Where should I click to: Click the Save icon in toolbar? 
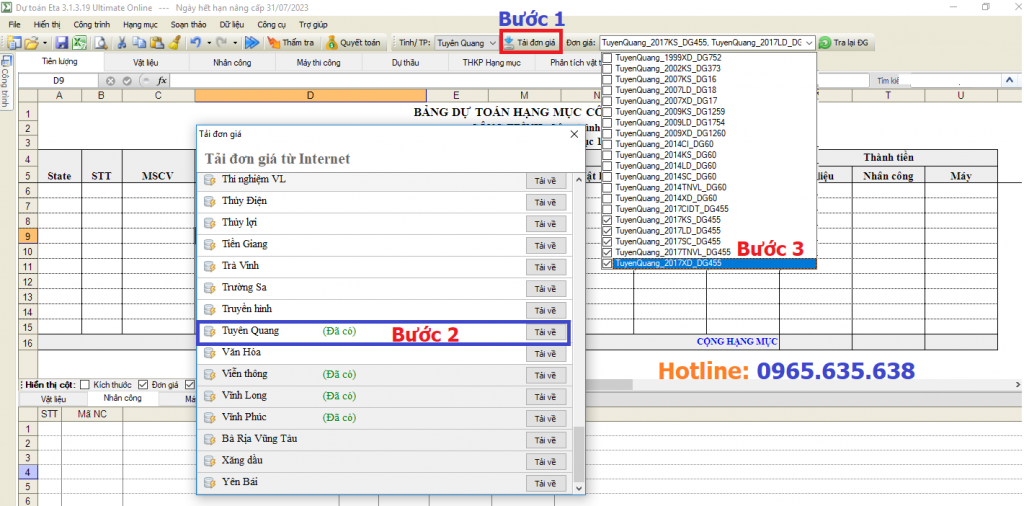tap(62, 43)
